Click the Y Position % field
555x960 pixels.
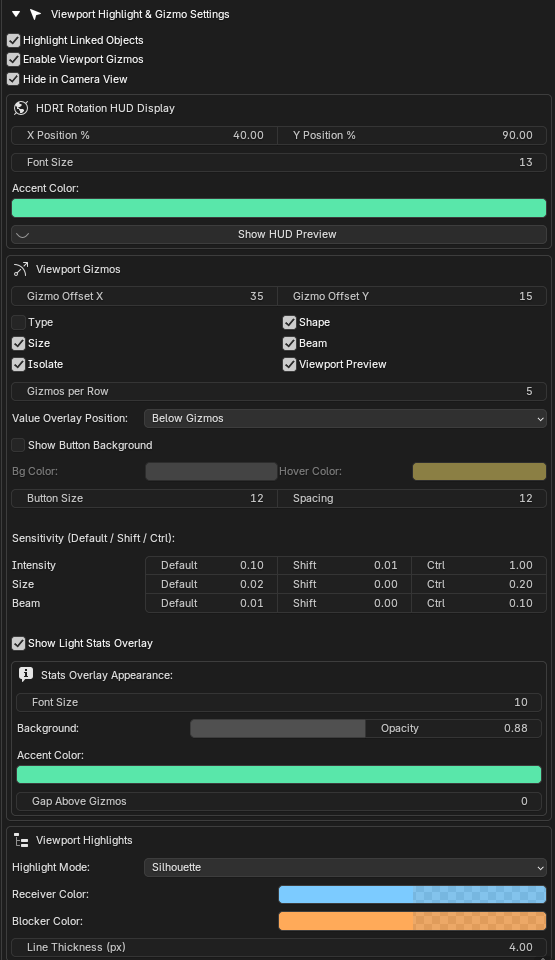tap(412, 135)
